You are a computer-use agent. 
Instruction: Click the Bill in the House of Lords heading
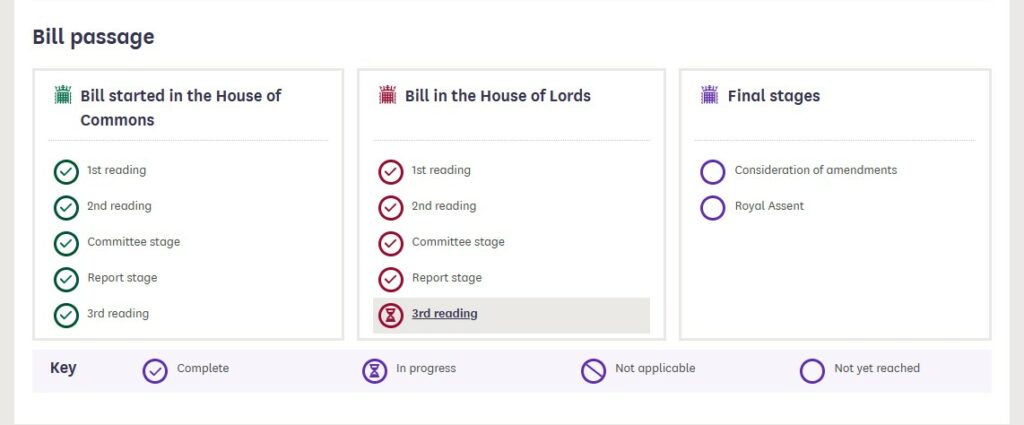pos(498,95)
